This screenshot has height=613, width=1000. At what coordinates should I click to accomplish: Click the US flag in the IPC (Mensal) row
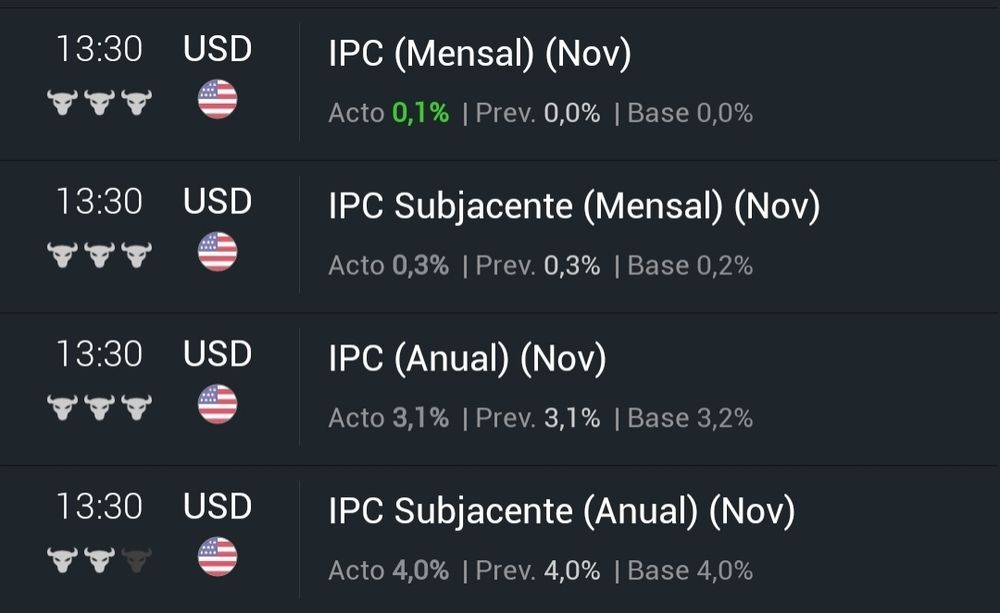tap(217, 100)
